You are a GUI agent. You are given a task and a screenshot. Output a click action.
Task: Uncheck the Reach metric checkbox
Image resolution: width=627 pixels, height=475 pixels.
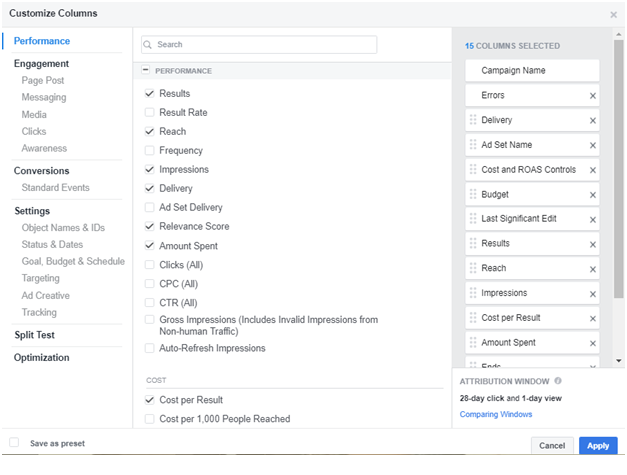[x=150, y=132]
